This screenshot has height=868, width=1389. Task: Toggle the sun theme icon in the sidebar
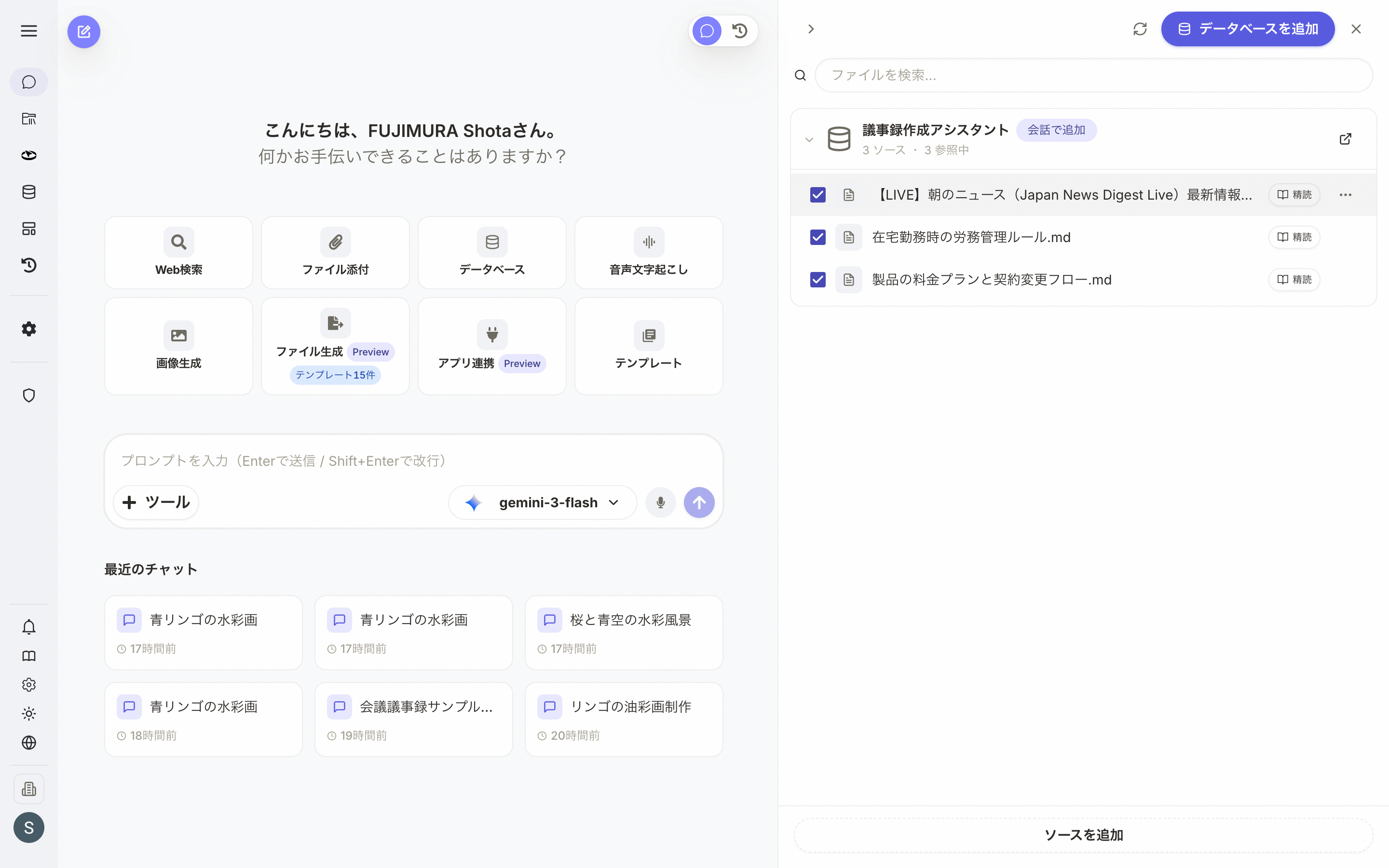point(29,714)
